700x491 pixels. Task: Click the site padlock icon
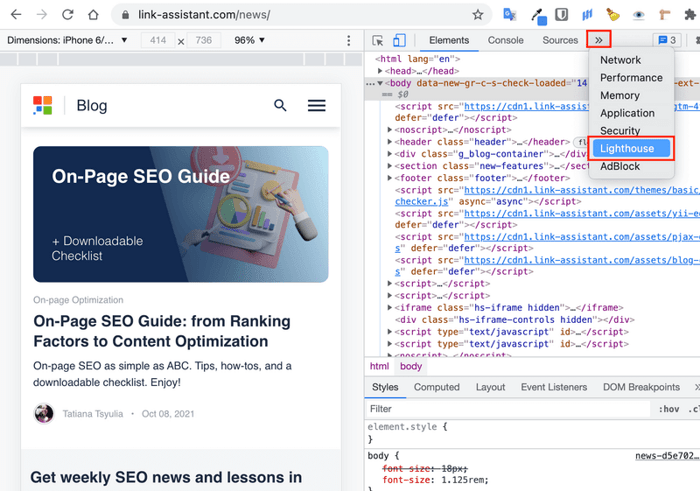point(125,15)
